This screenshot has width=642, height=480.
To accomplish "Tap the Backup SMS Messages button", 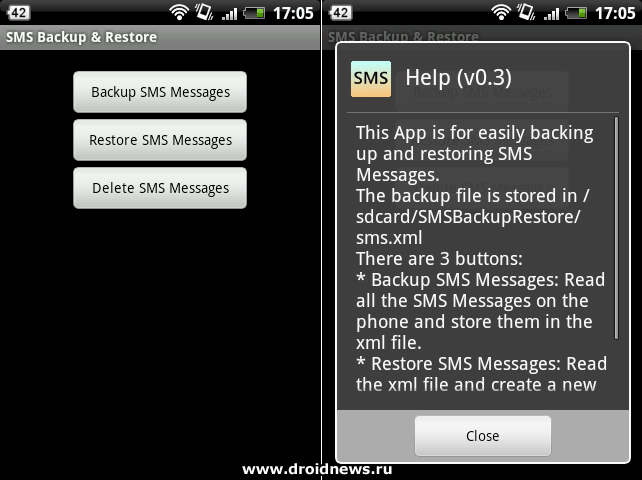I will (x=160, y=92).
